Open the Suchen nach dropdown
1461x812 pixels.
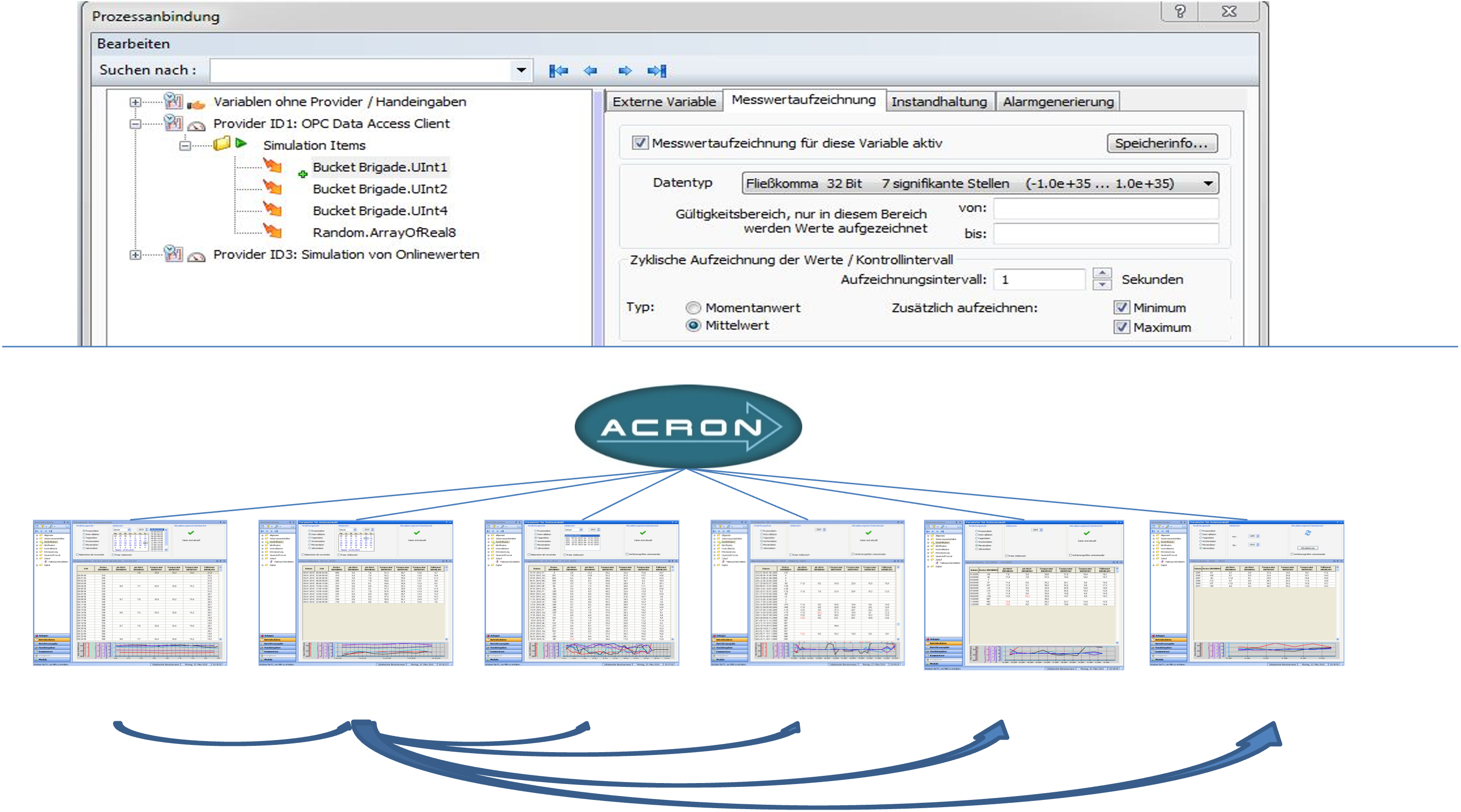pos(521,71)
